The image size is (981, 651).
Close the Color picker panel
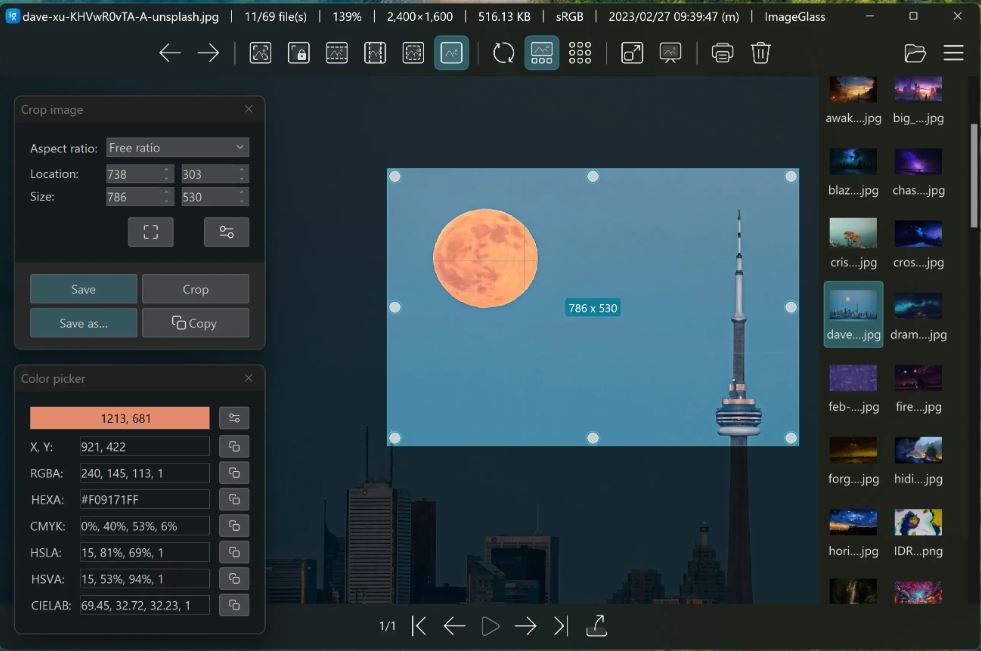point(249,378)
